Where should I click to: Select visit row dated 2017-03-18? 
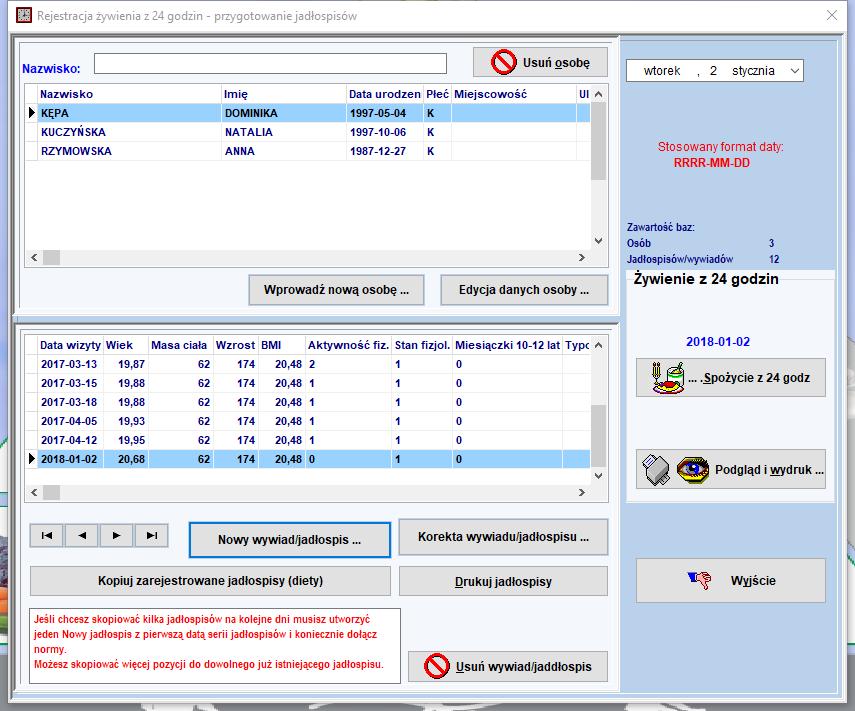(308, 402)
